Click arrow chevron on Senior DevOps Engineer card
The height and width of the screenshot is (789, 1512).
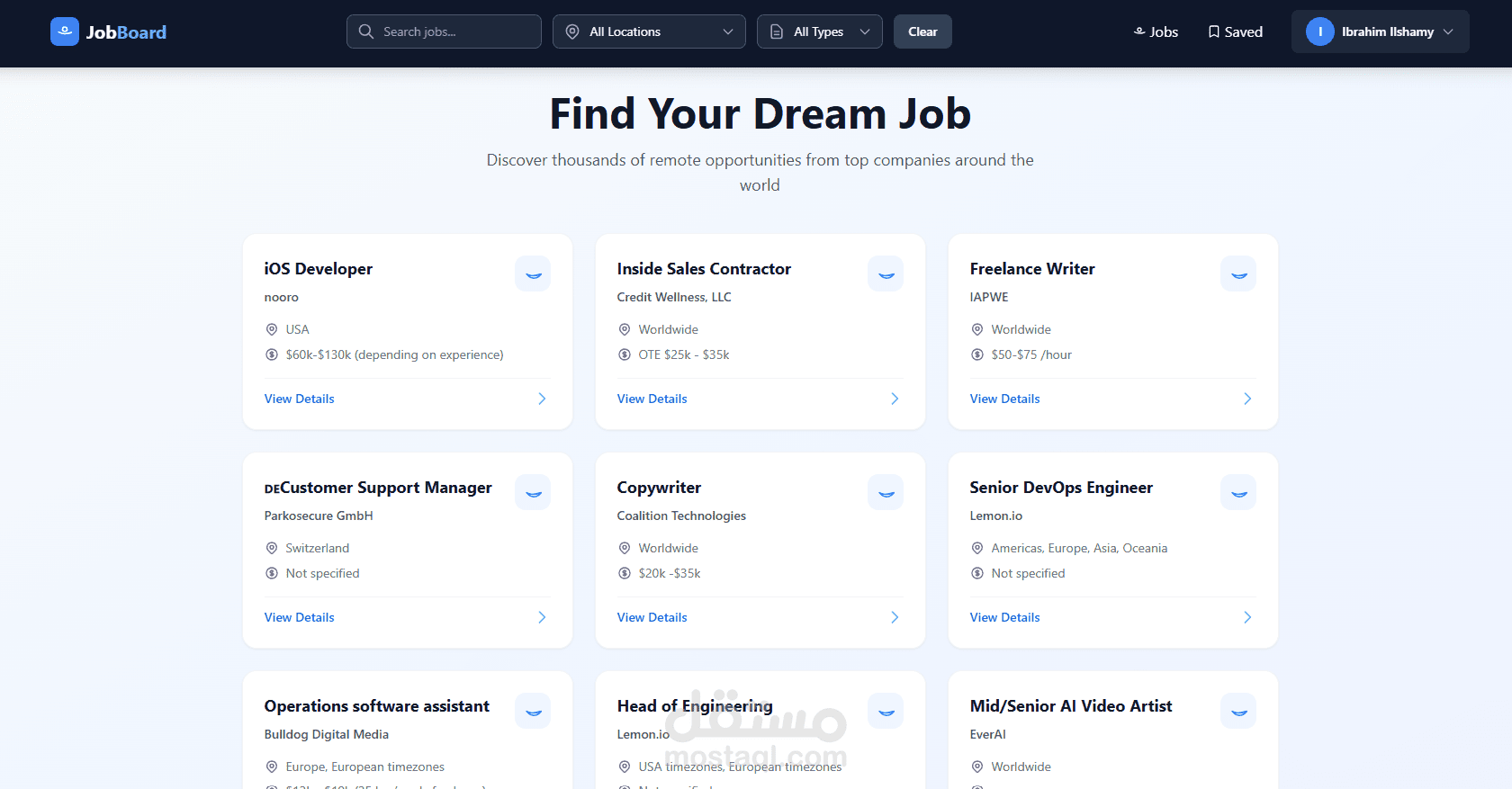pos(1247,617)
